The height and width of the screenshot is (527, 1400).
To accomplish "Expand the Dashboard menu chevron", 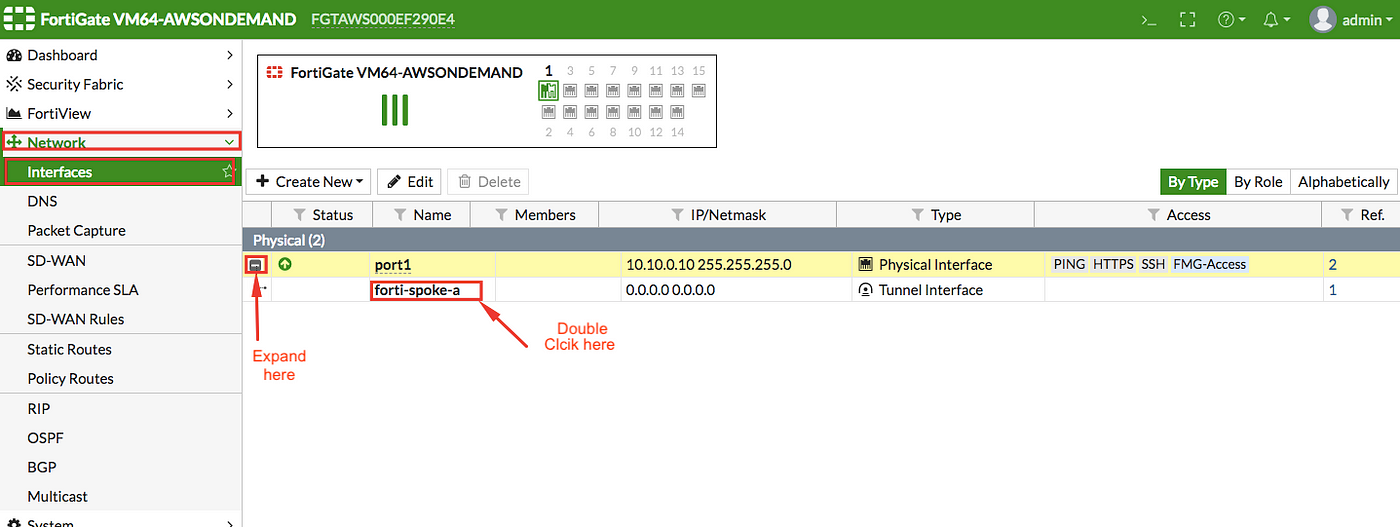I will [230, 55].
